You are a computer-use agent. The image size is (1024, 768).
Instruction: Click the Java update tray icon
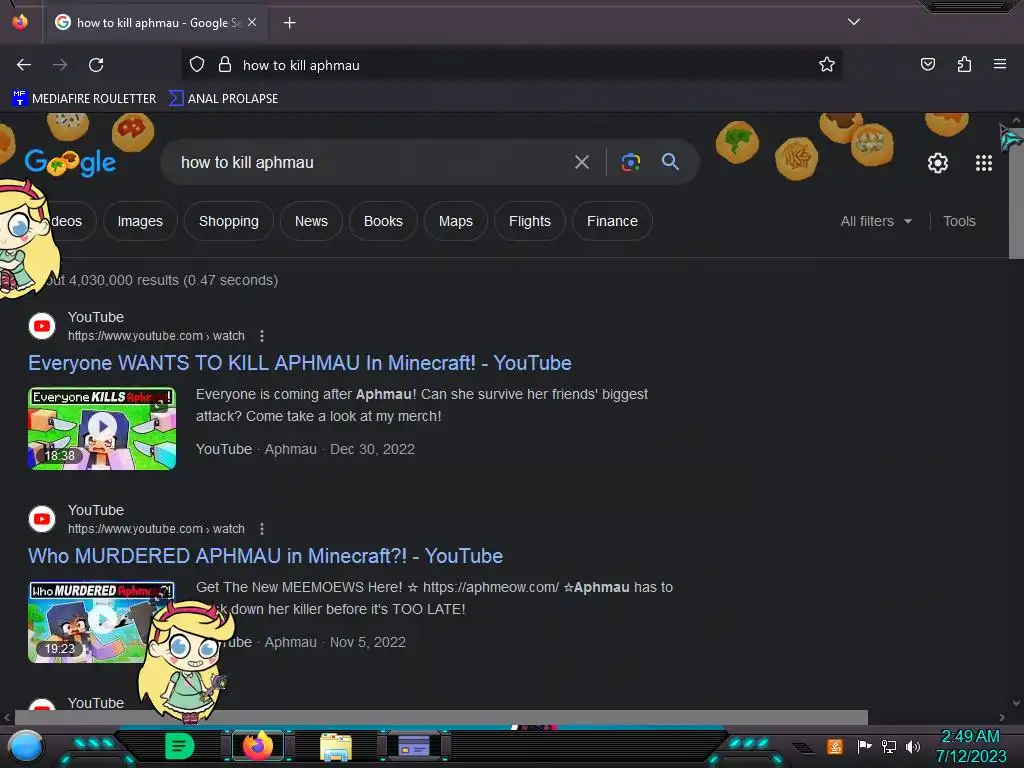[835, 746]
